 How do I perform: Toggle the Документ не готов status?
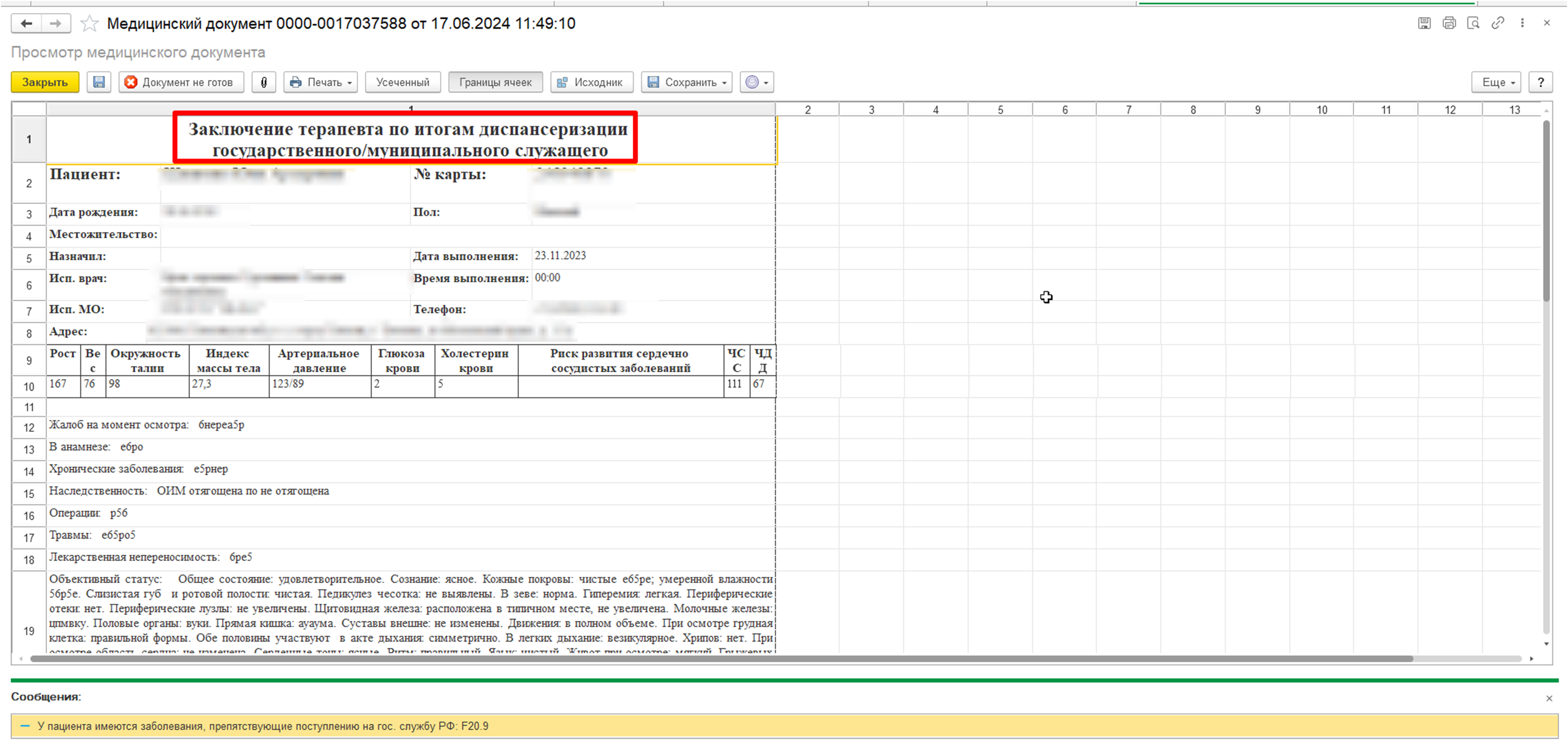(x=180, y=82)
